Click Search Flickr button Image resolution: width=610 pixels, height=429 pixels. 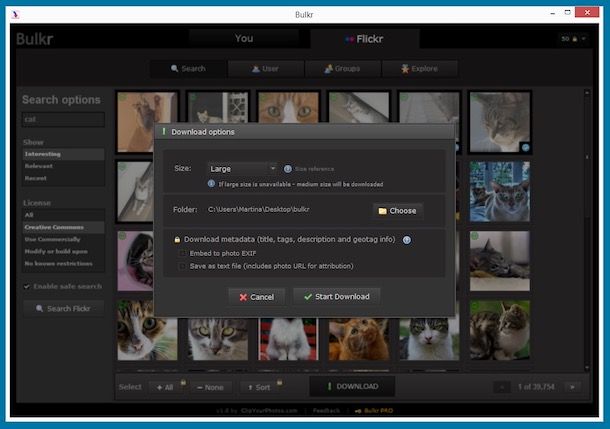click(x=63, y=309)
